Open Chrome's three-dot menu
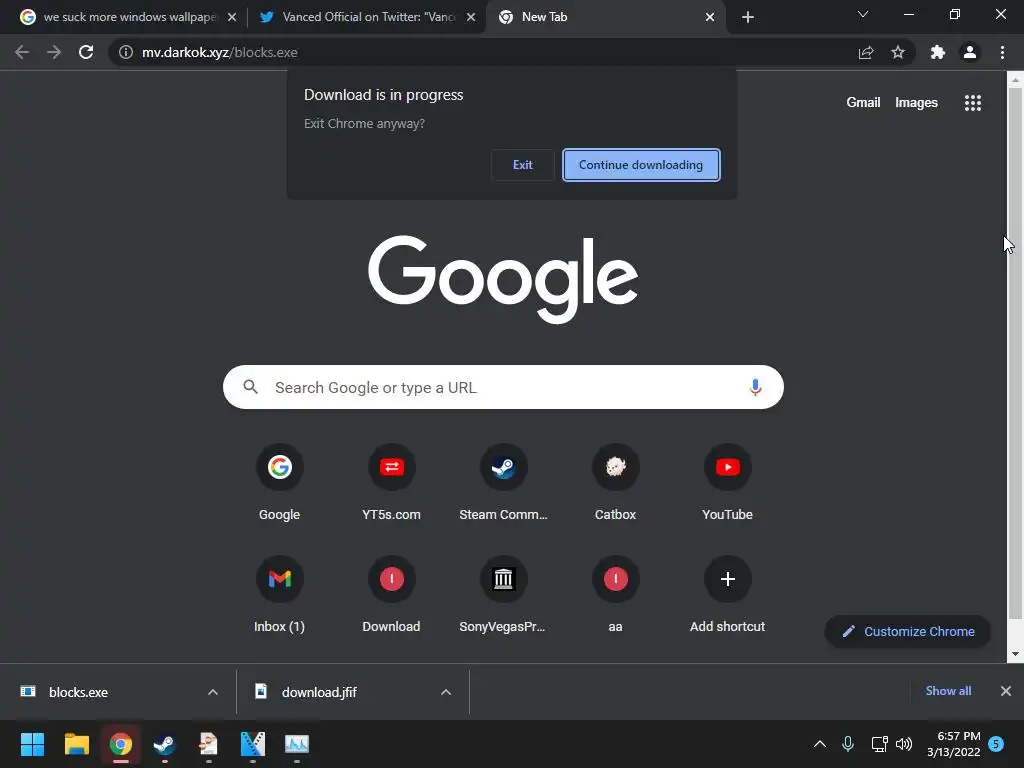The height and width of the screenshot is (768, 1024). pyautogui.click(x=1002, y=52)
